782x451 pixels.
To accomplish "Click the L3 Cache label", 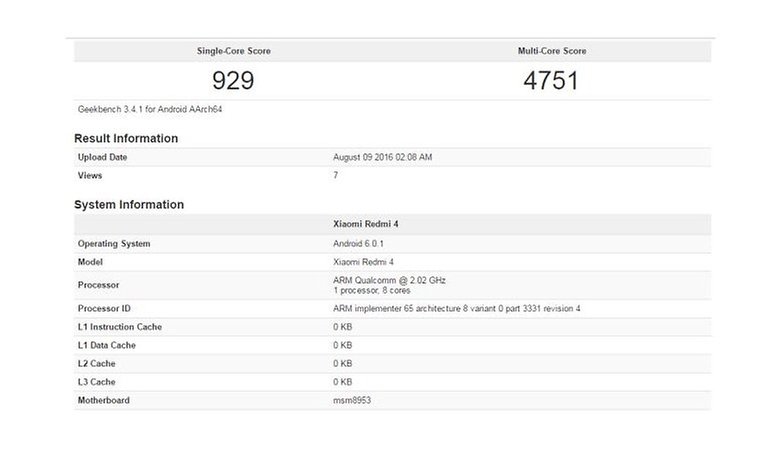I will (96, 382).
